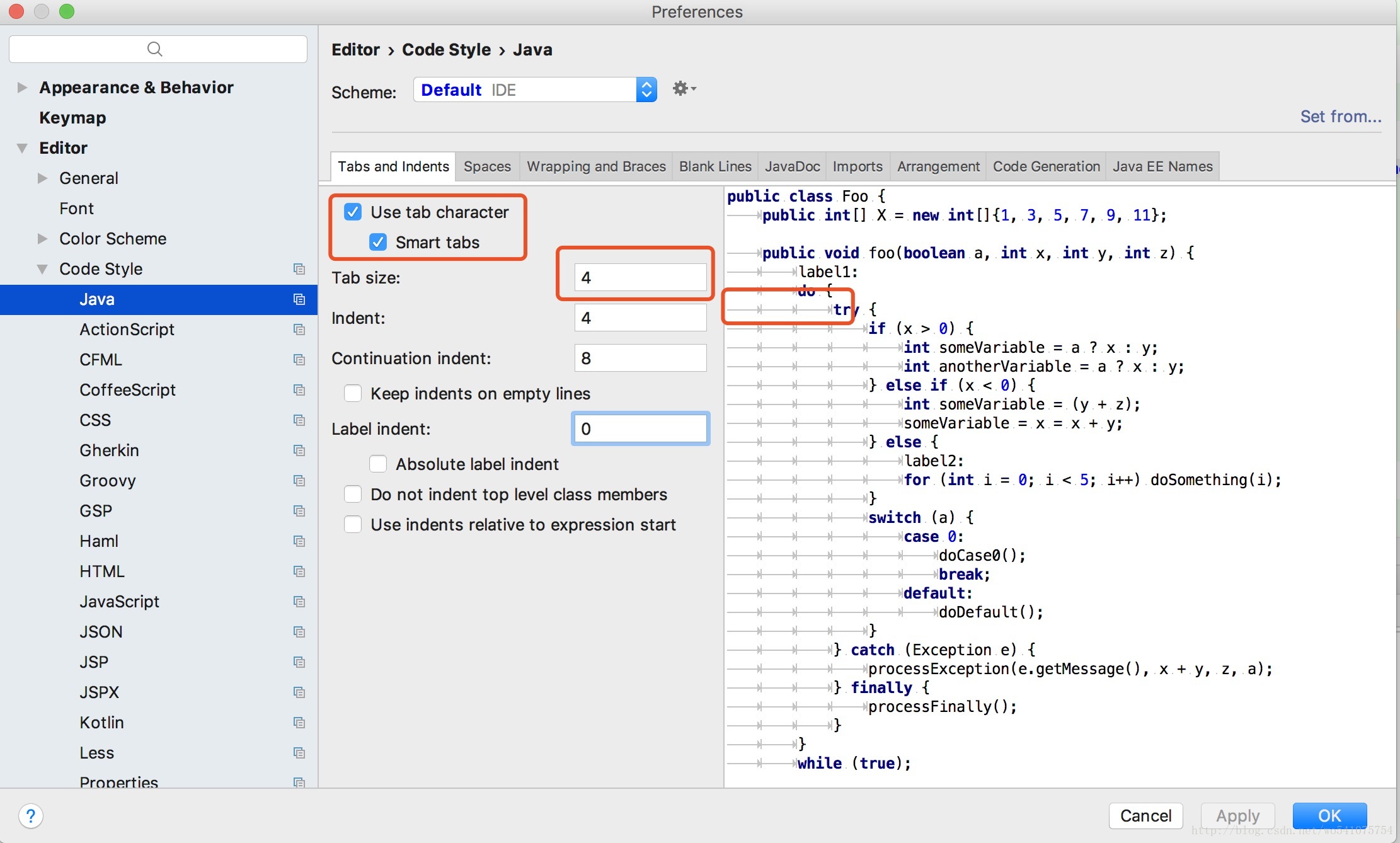1400x843 pixels.
Task: Switch to Wrapping and Braces tab
Action: click(x=596, y=166)
